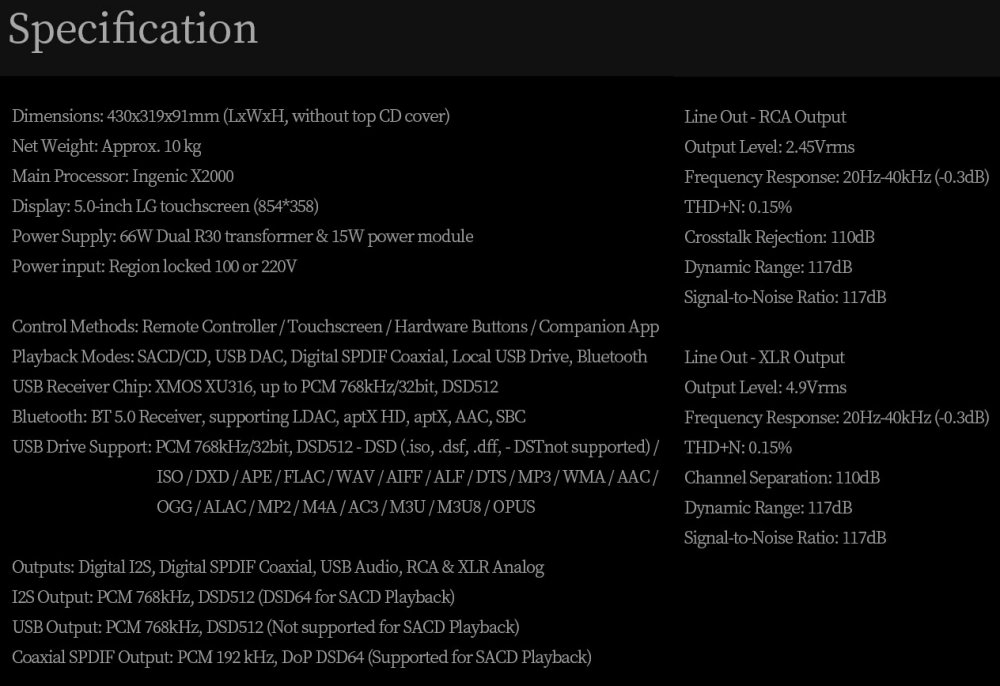Click the Specification heading
1000x686 pixels.
[x=133, y=30]
